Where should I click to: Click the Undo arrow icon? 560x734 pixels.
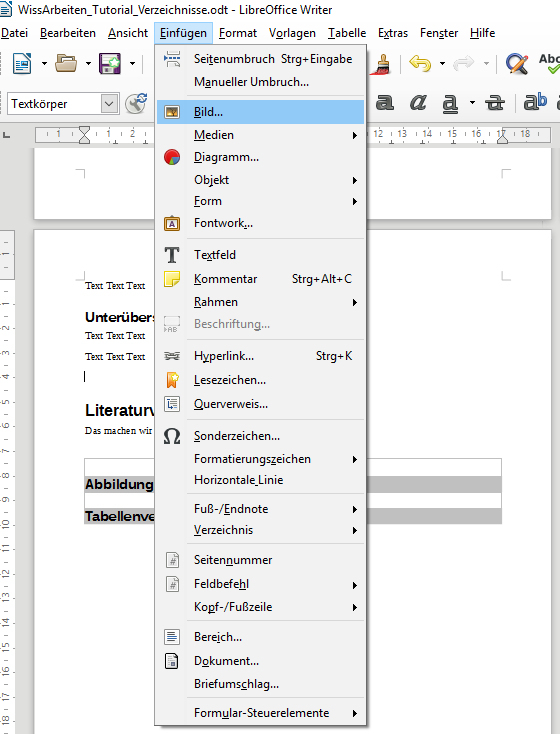click(420, 63)
